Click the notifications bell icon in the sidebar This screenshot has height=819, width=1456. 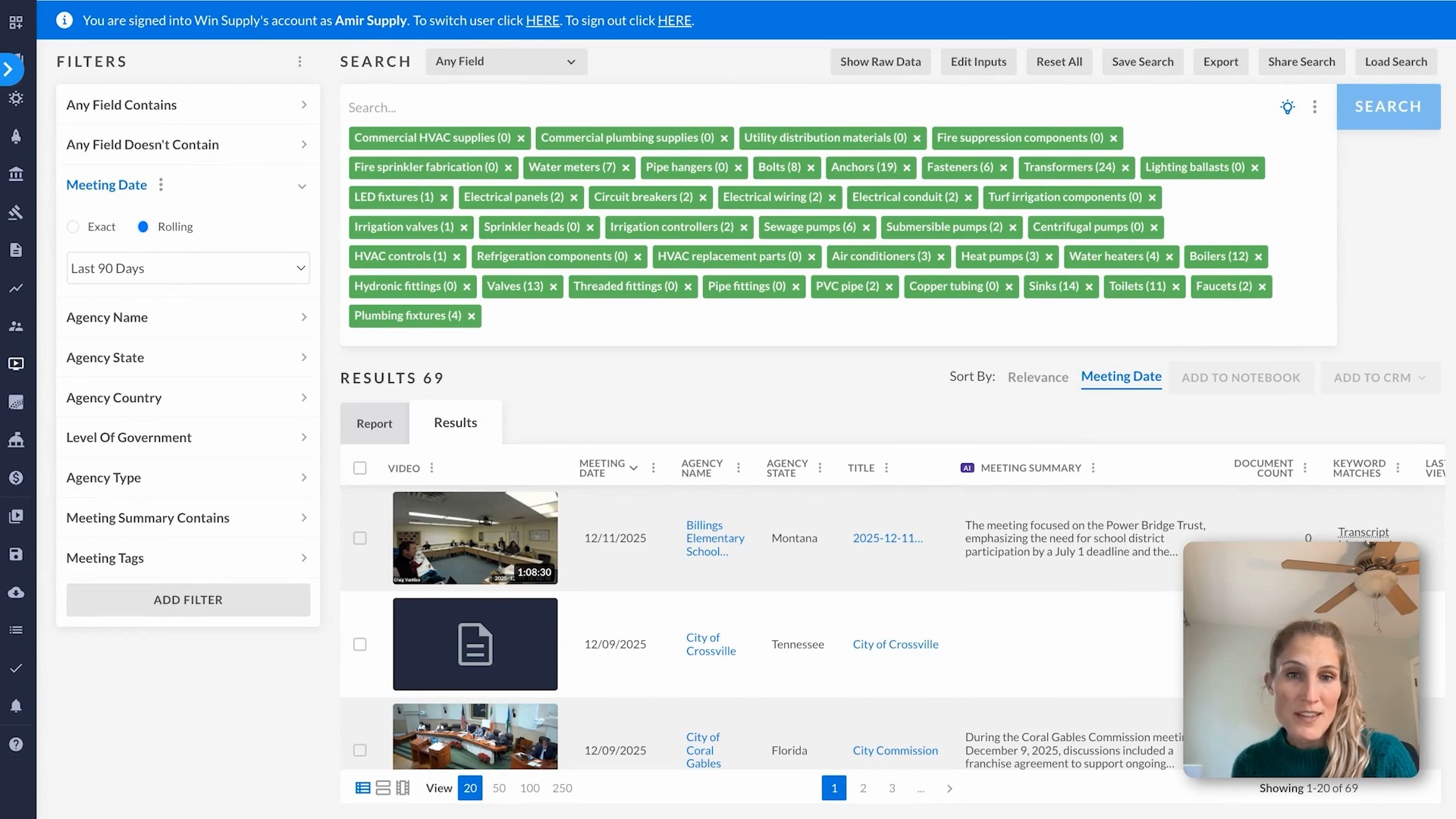pos(16,706)
